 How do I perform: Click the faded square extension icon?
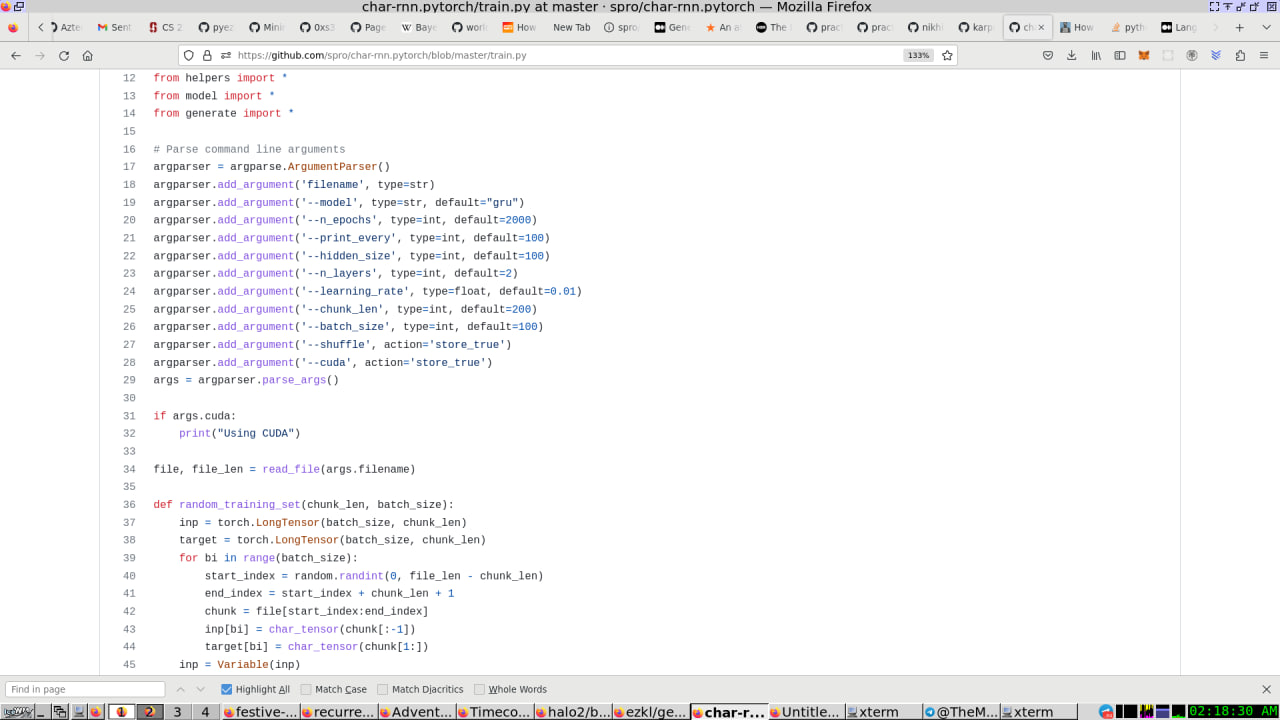(x=1168, y=56)
